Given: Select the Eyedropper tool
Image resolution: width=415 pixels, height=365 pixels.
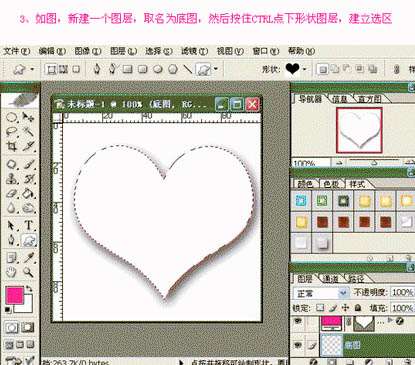Looking at the screenshot, I should click(29, 258).
